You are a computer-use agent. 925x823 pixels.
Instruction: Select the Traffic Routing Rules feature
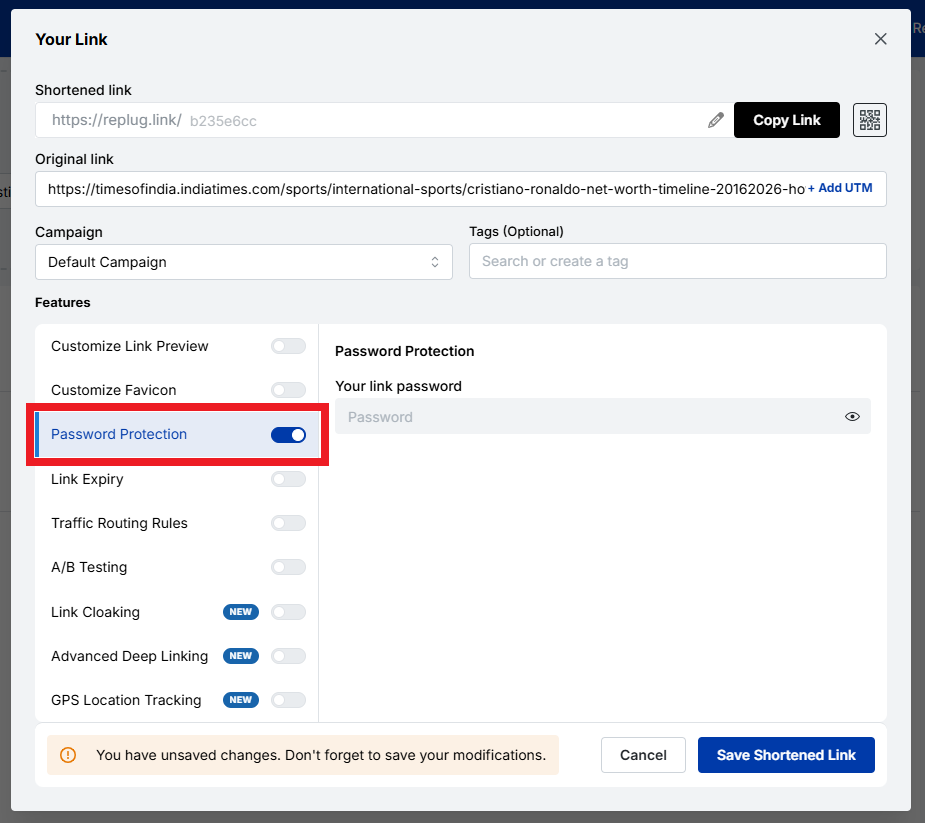coord(119,523)
